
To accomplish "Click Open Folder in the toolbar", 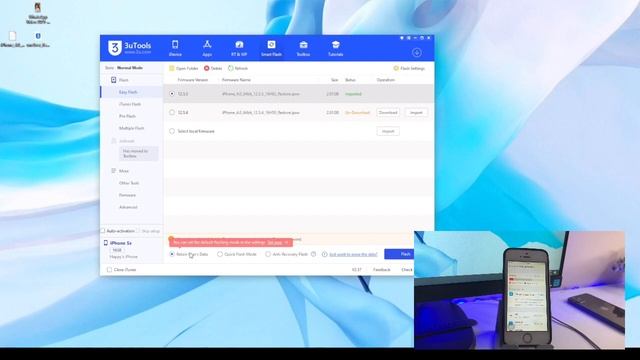I will (184, 68).
